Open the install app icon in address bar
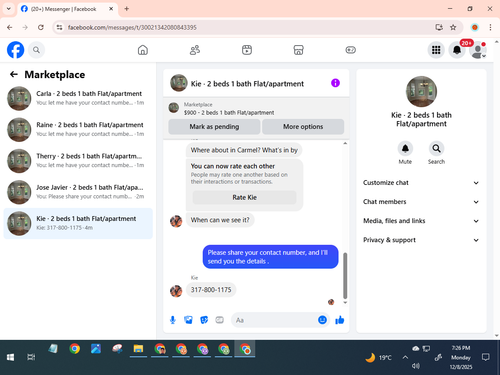The width and height of the screenshot is (500, 375). 439,27
